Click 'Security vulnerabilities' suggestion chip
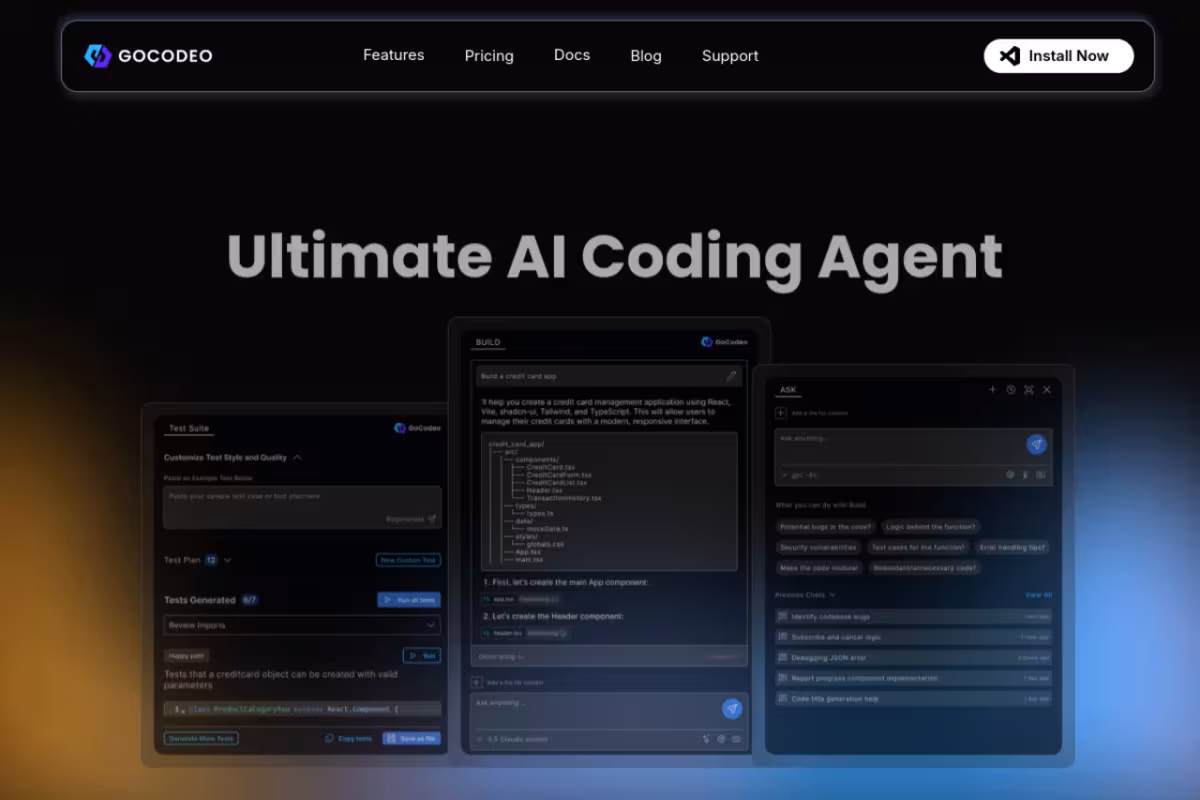Viewport: 1200px width, 800px height. coord(818,547)
